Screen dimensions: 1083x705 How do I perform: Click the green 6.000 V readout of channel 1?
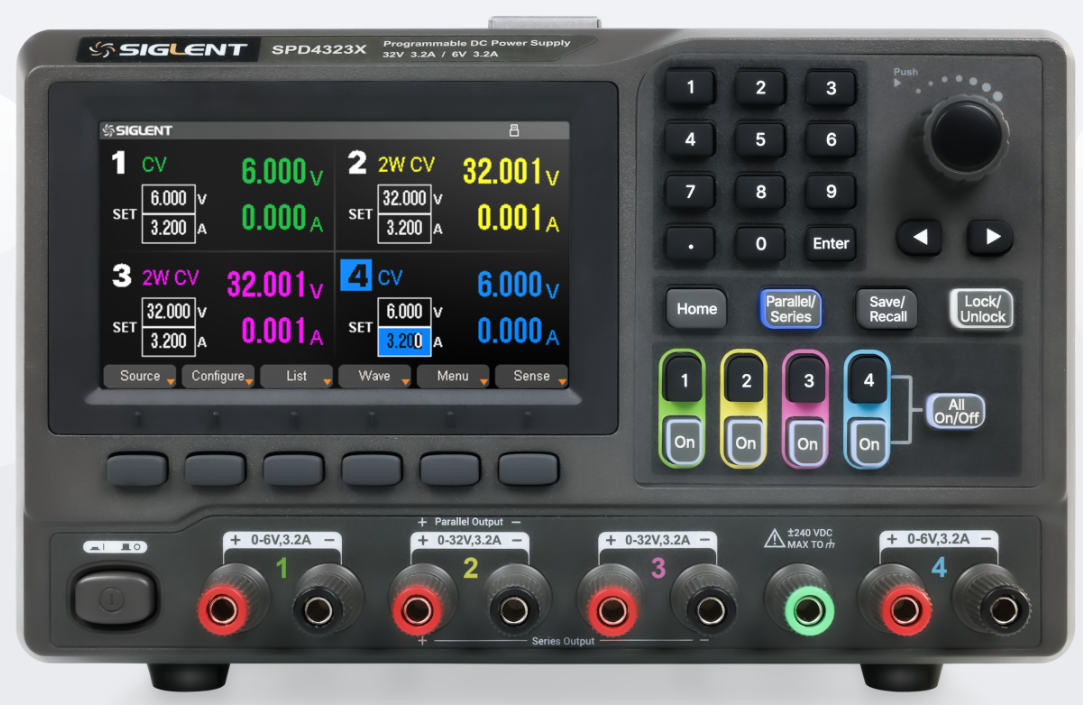282,172
